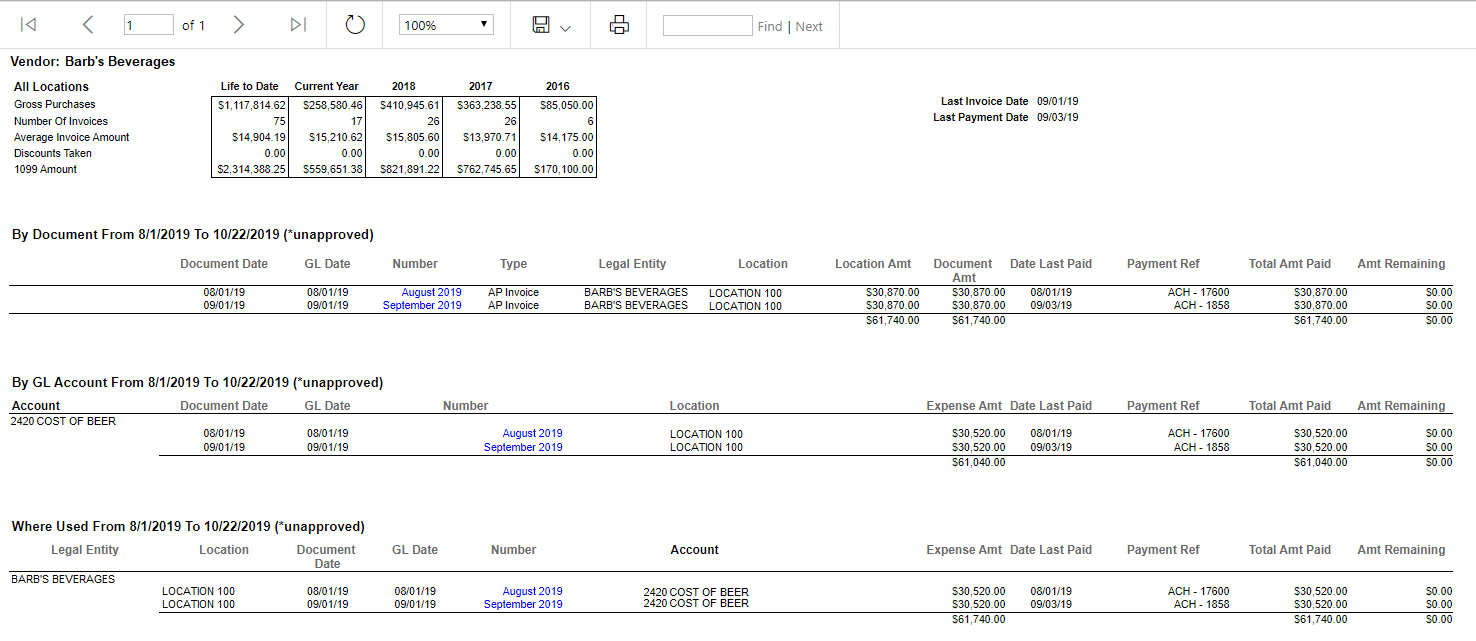Click the Location Amt column header

point(873,264)
